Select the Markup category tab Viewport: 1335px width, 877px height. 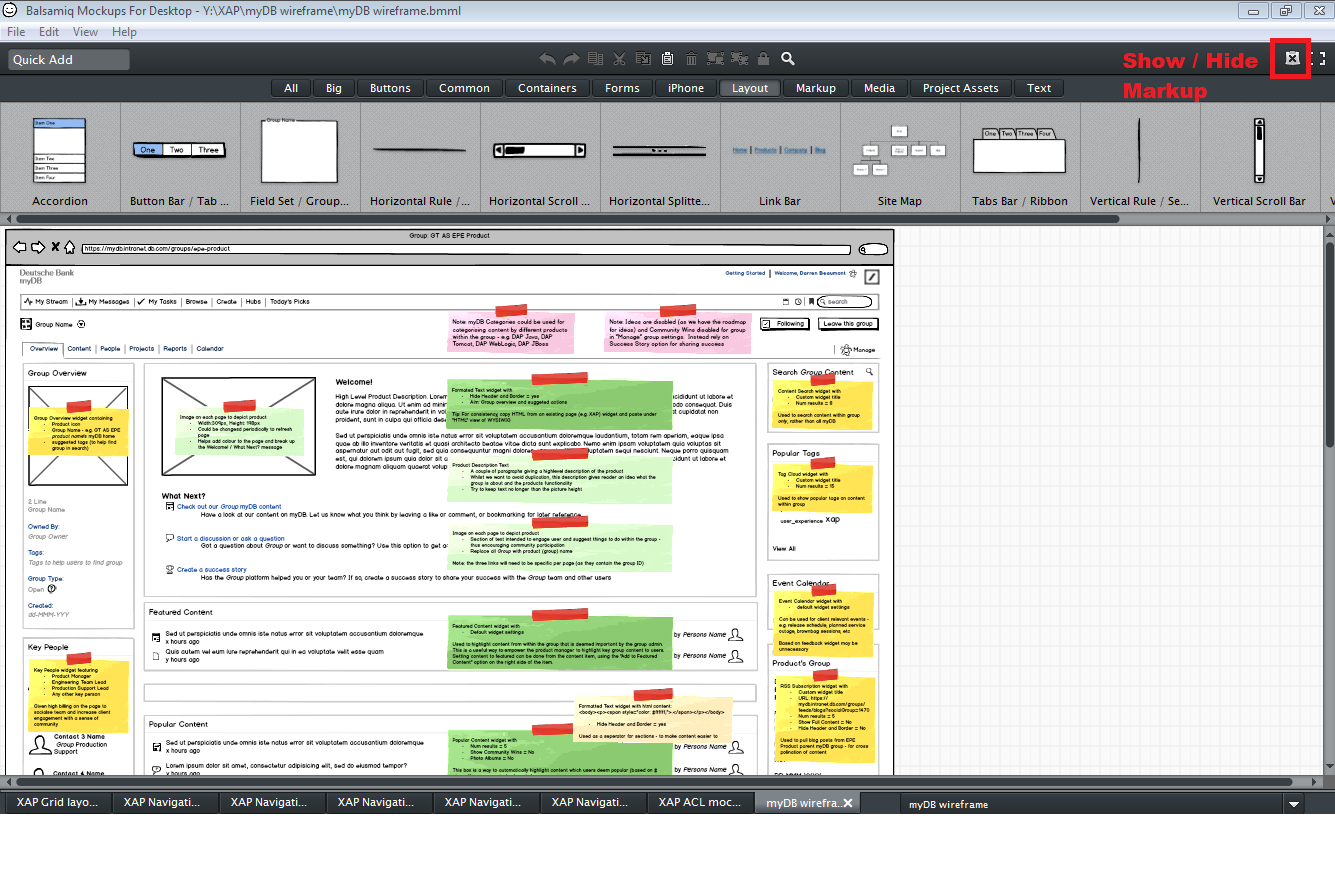pyautogui.click(x=816, y=88)
